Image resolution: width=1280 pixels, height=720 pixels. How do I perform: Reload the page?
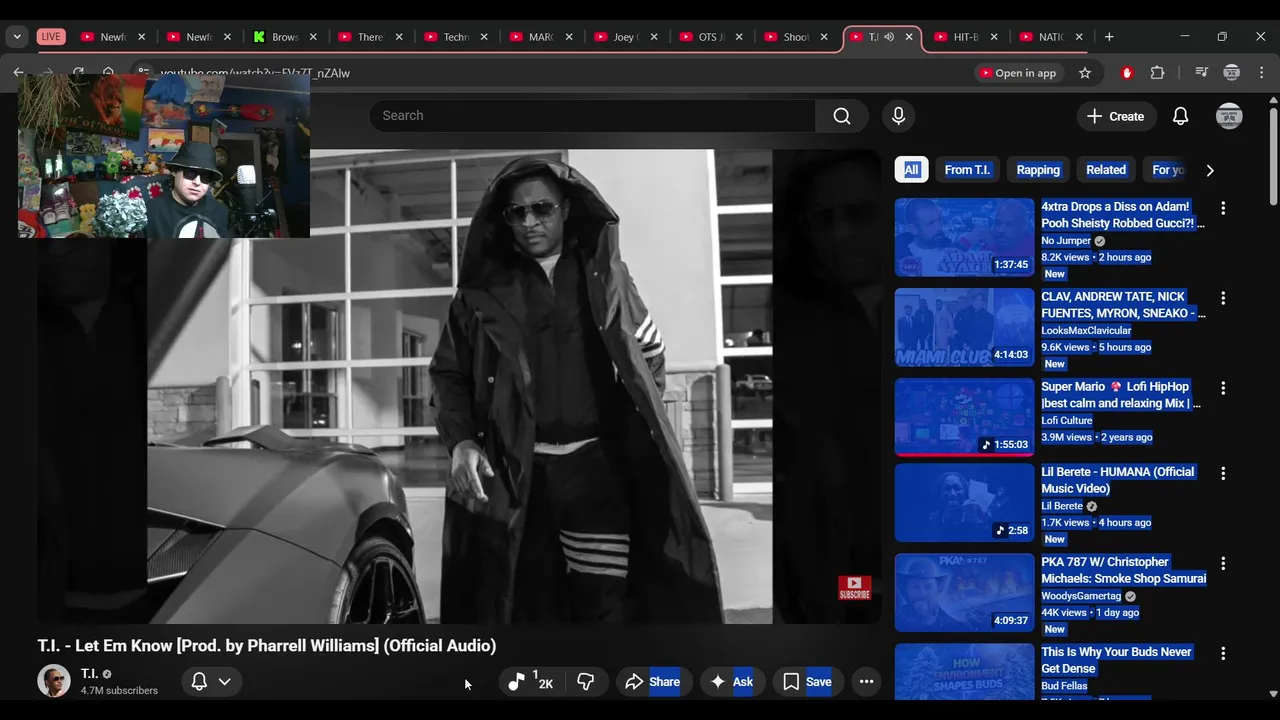pos(78,73)
